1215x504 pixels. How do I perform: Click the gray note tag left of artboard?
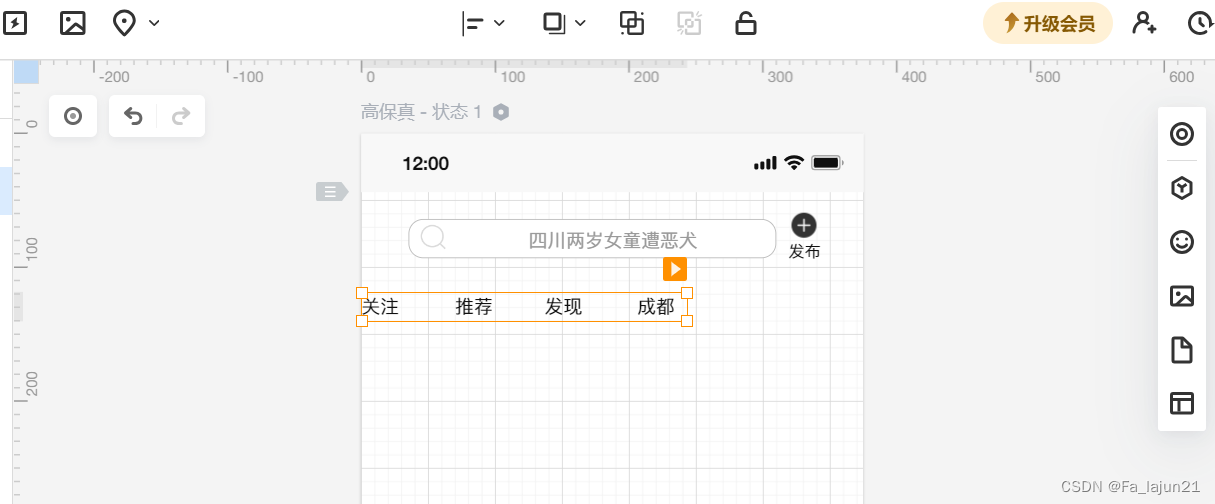[x=332, y=191]
